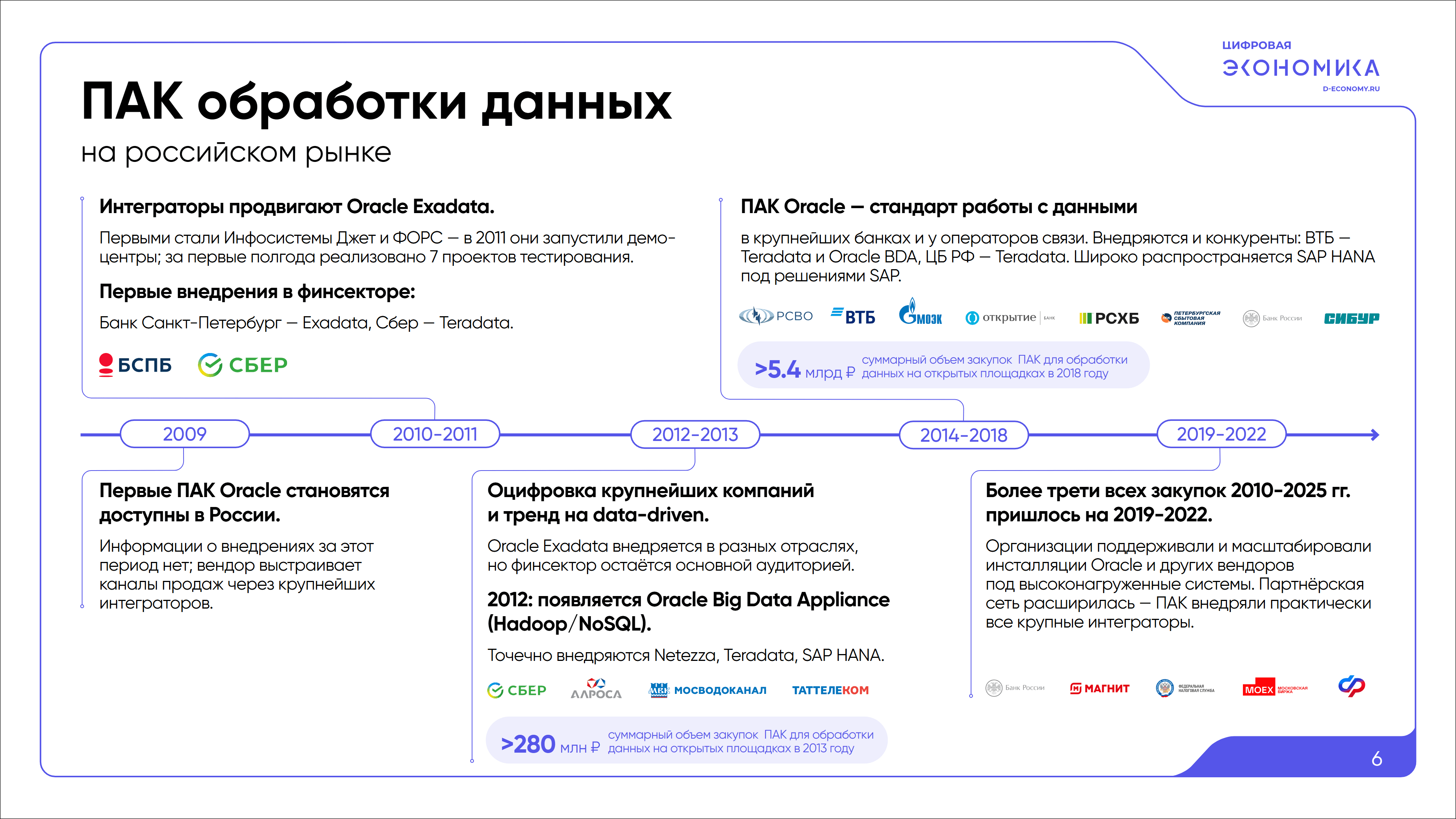Click the Цифровая Экономика logo

pyautogui.click(x=1301, y=60)
